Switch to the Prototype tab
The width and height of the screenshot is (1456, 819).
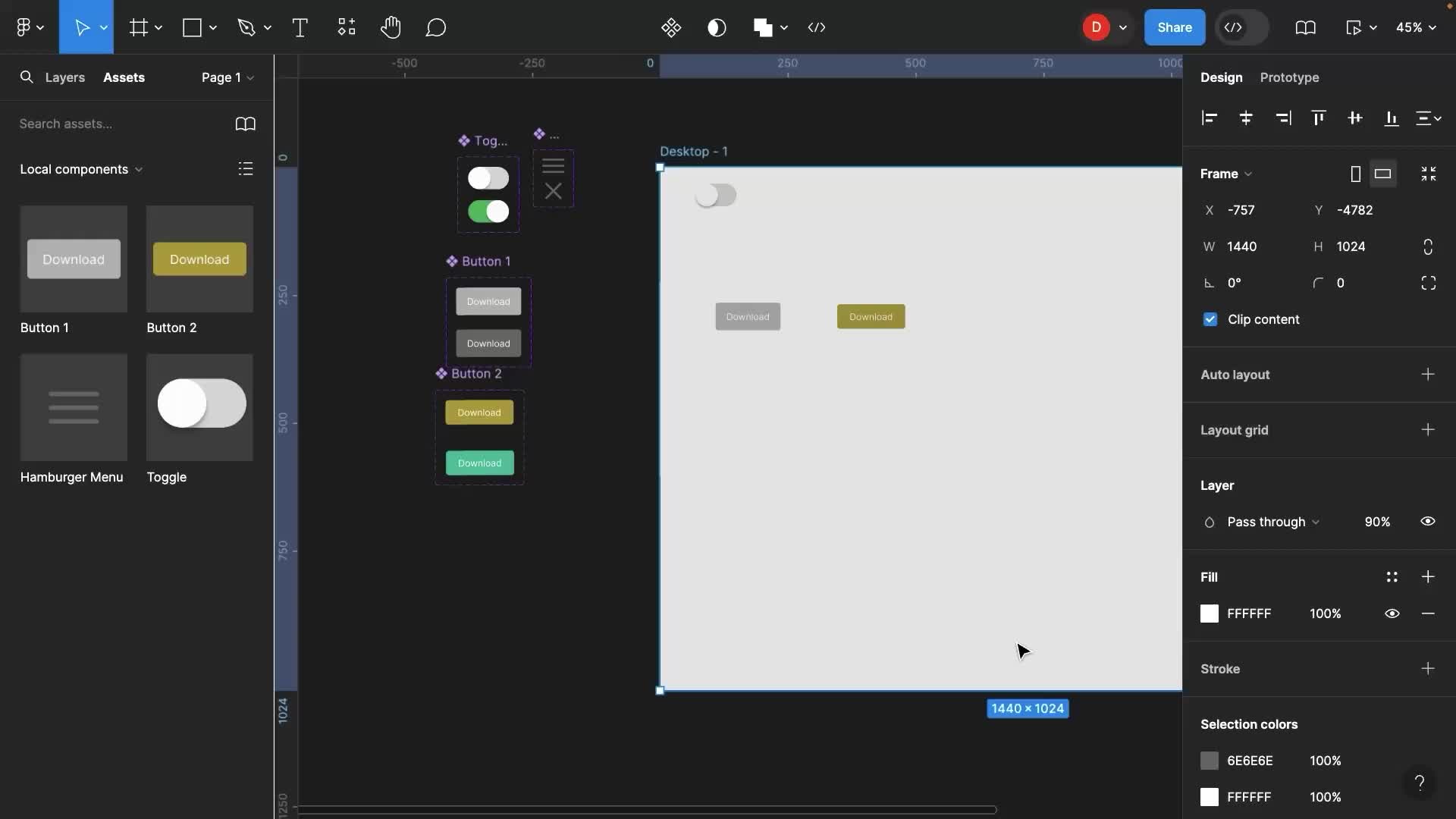tap(1289, 77)
